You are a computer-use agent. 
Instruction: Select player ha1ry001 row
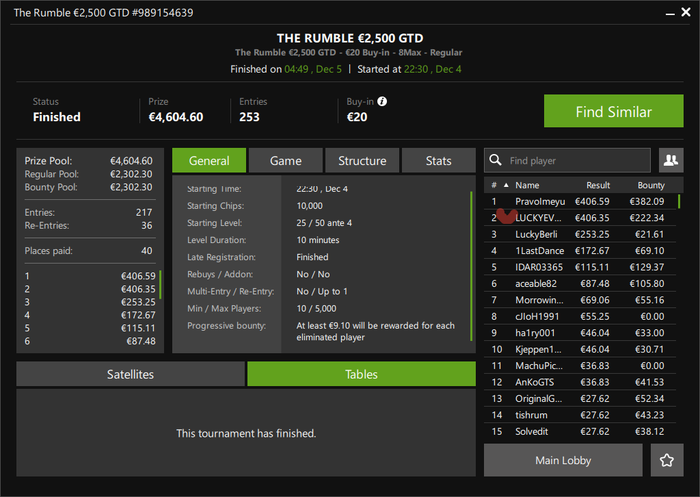[x=579, y=333]
